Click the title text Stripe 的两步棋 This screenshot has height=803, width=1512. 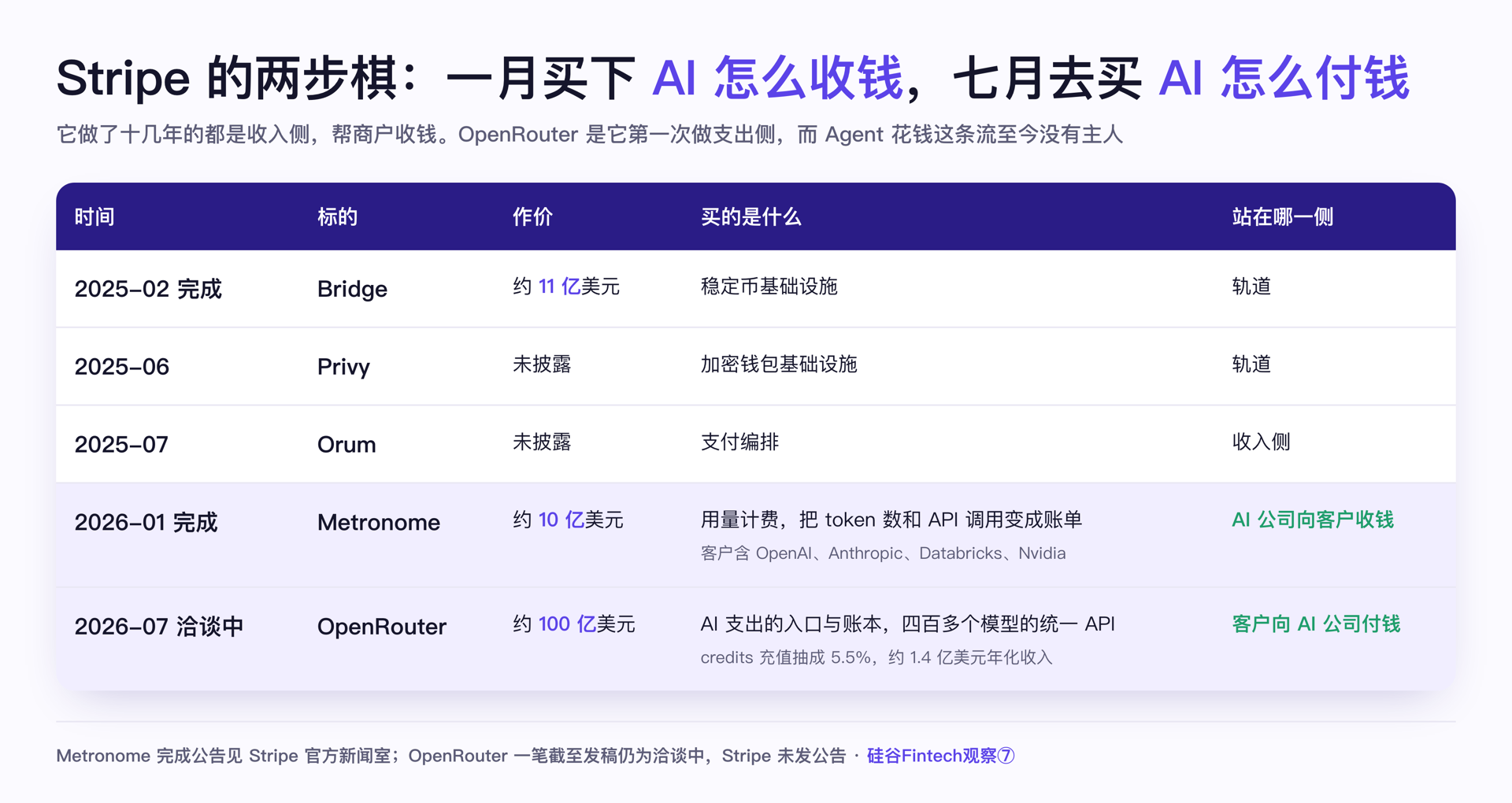click(228, 79)
